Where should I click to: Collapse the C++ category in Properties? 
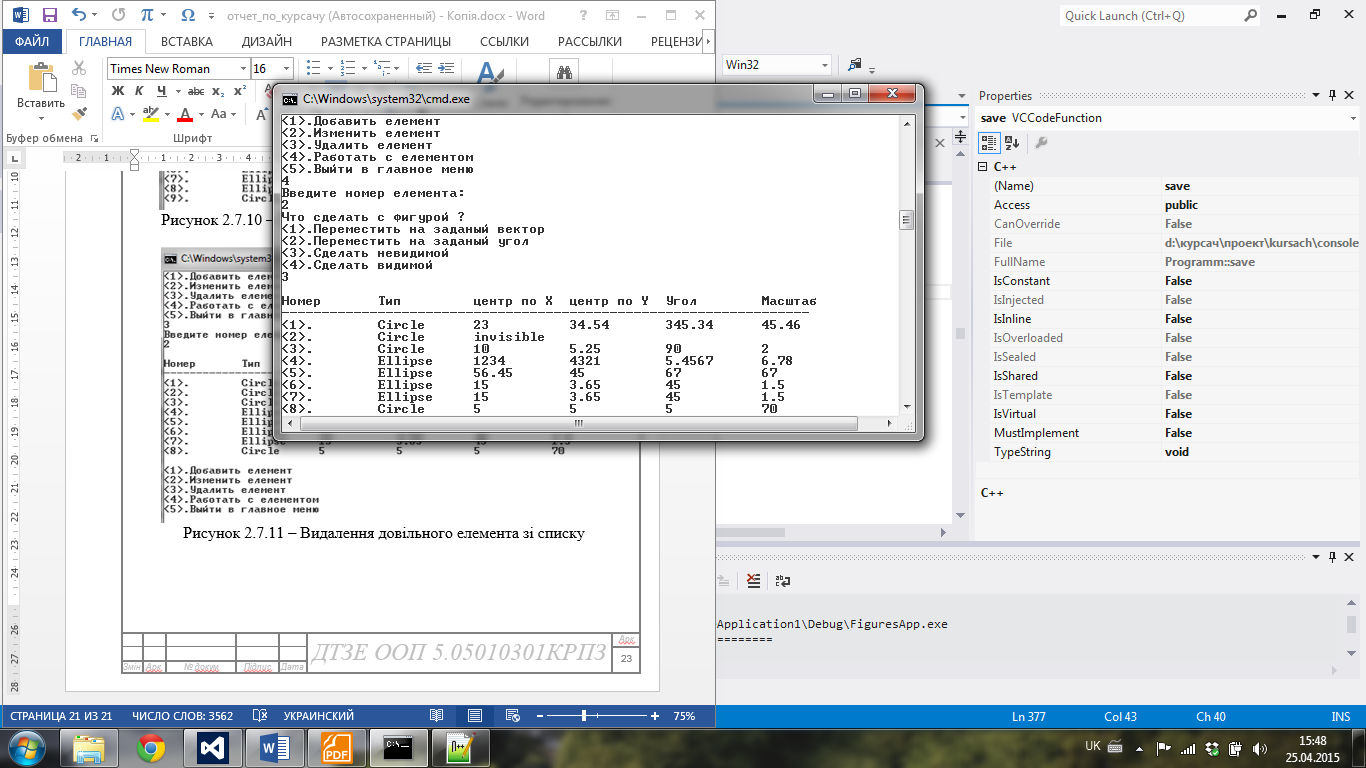[x=983, y=167]
